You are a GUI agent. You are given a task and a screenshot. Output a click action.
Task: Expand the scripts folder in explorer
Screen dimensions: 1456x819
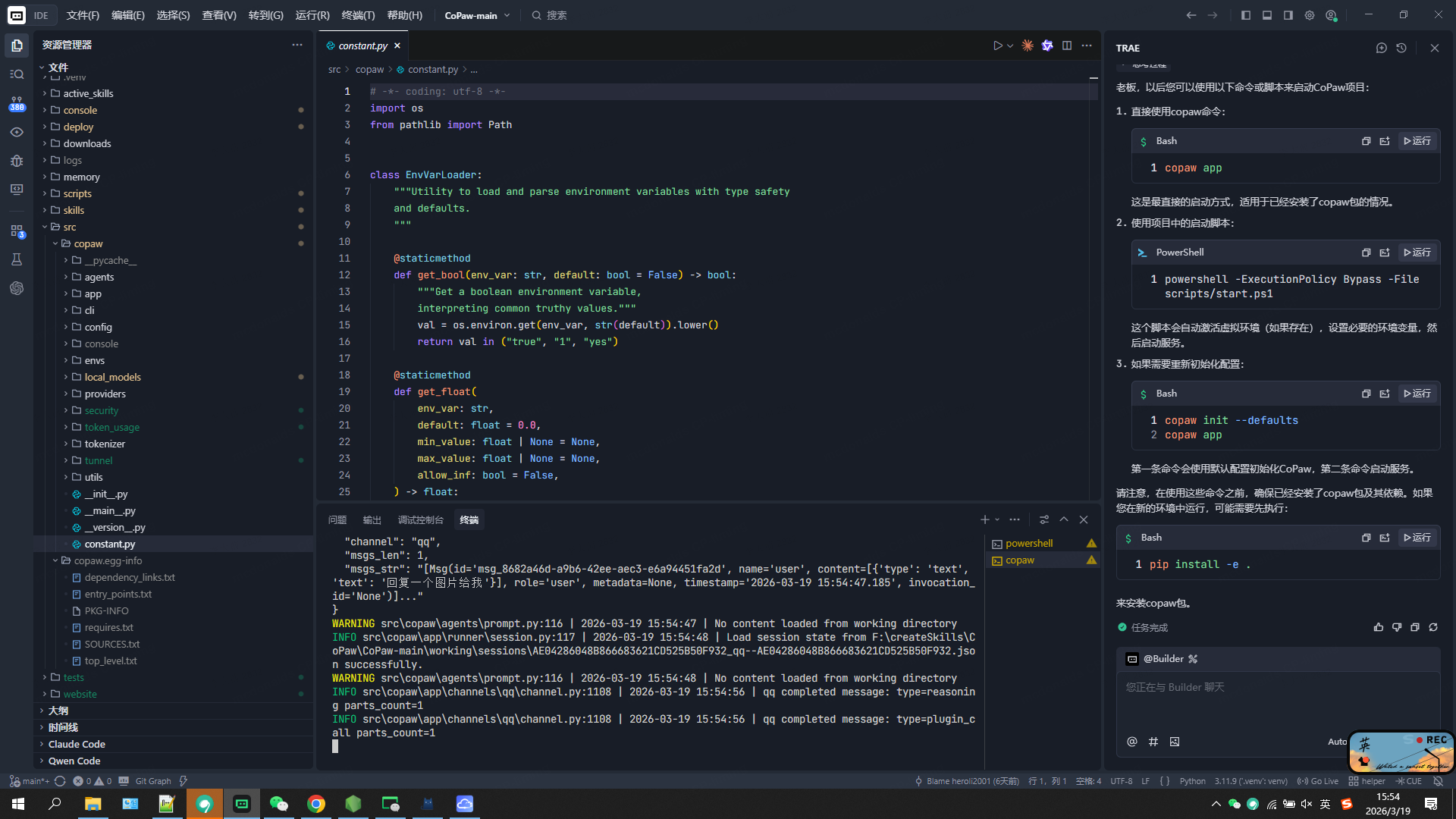coord(77,193)
